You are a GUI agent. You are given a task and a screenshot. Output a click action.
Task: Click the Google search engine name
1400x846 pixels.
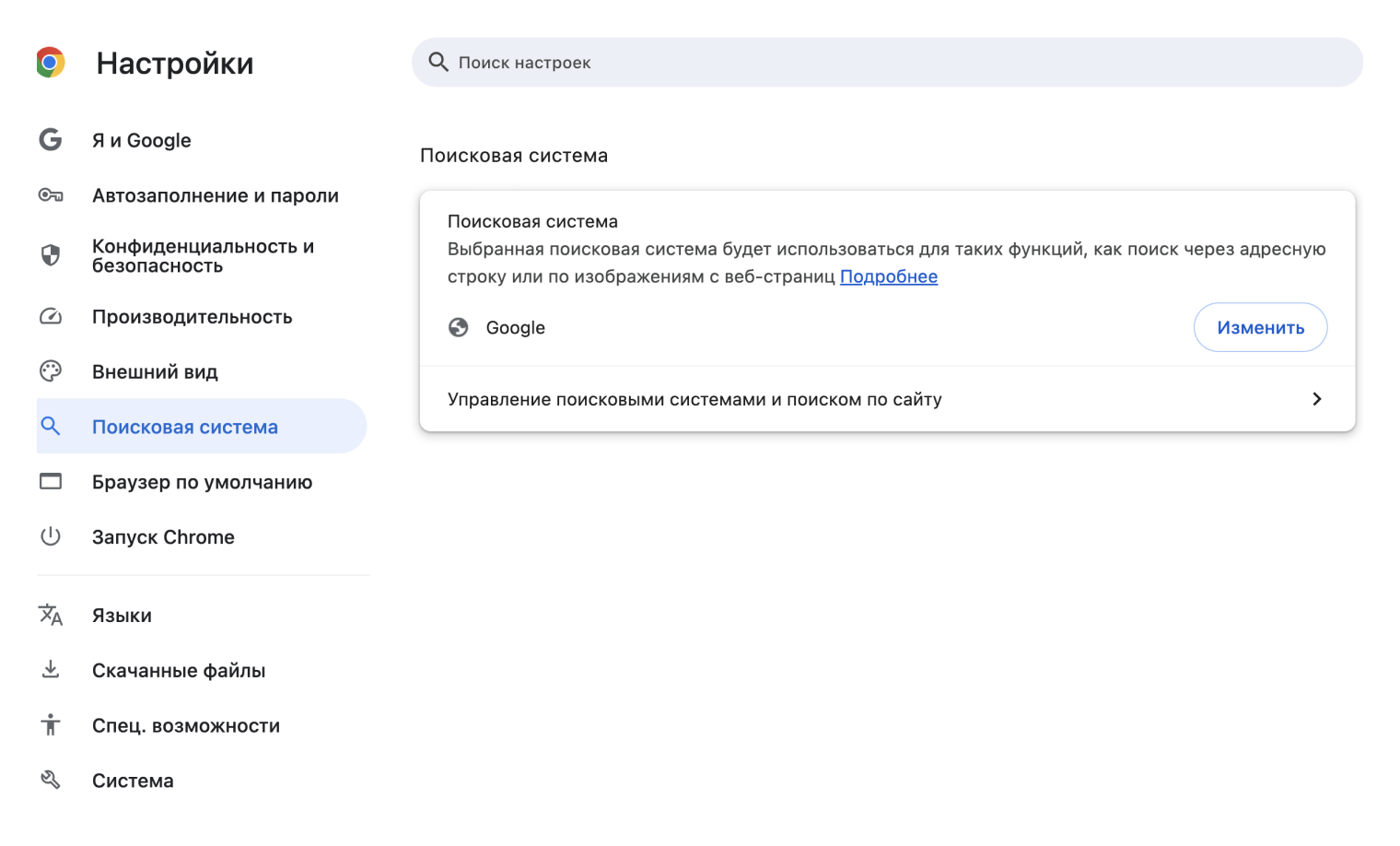pyautogui.click(x=516, y=327)
